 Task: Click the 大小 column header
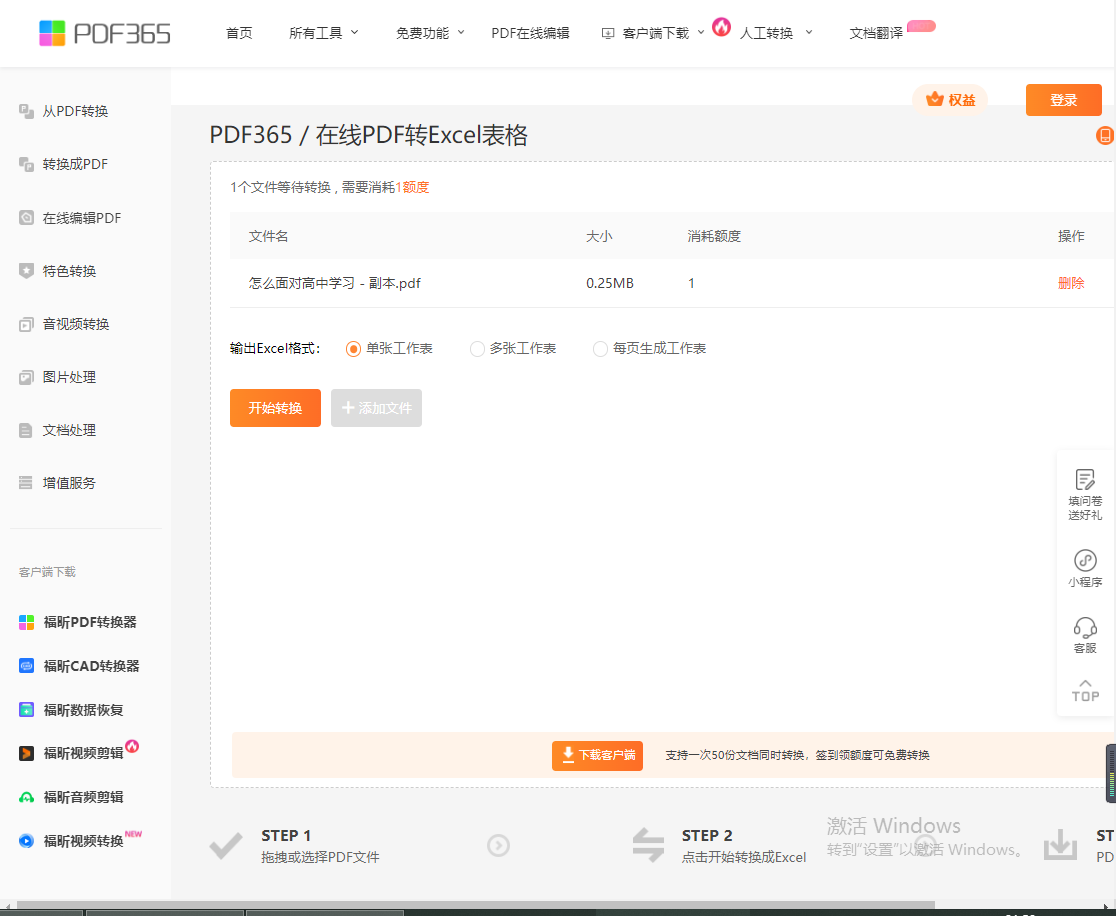599,236
